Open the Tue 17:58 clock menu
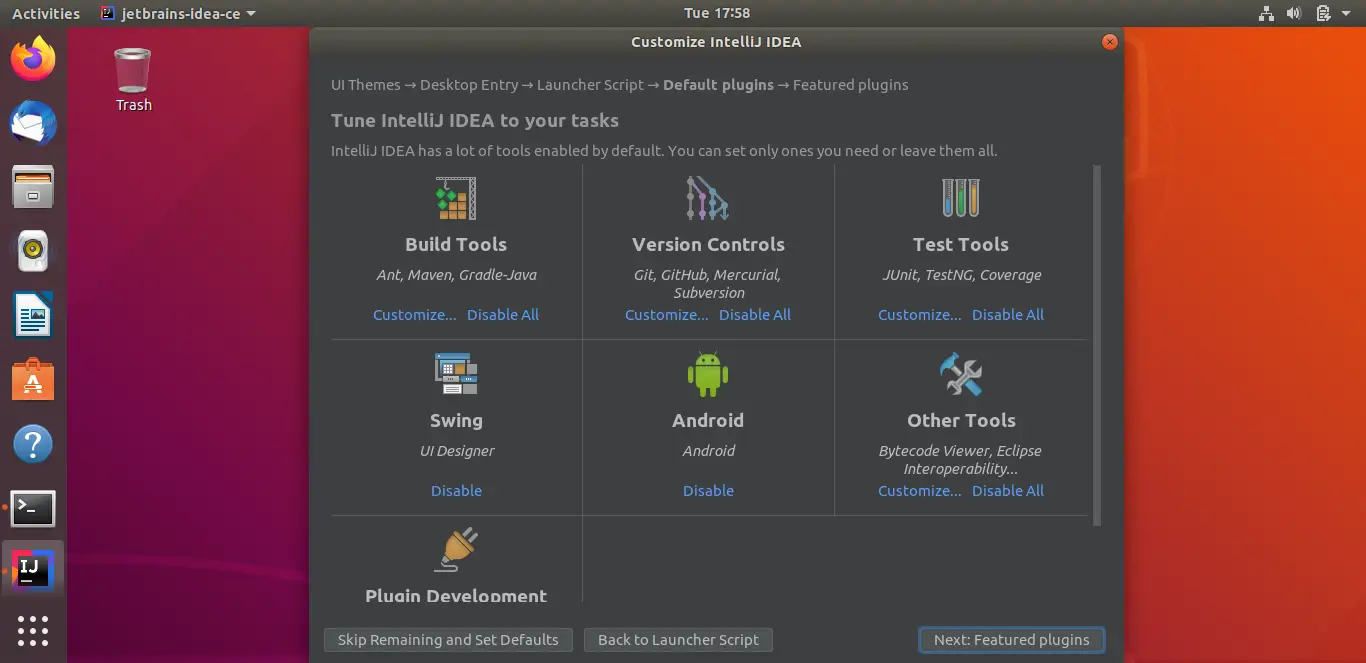The height and width of the screenshot is (663, 1366). (x=716, y=13)
